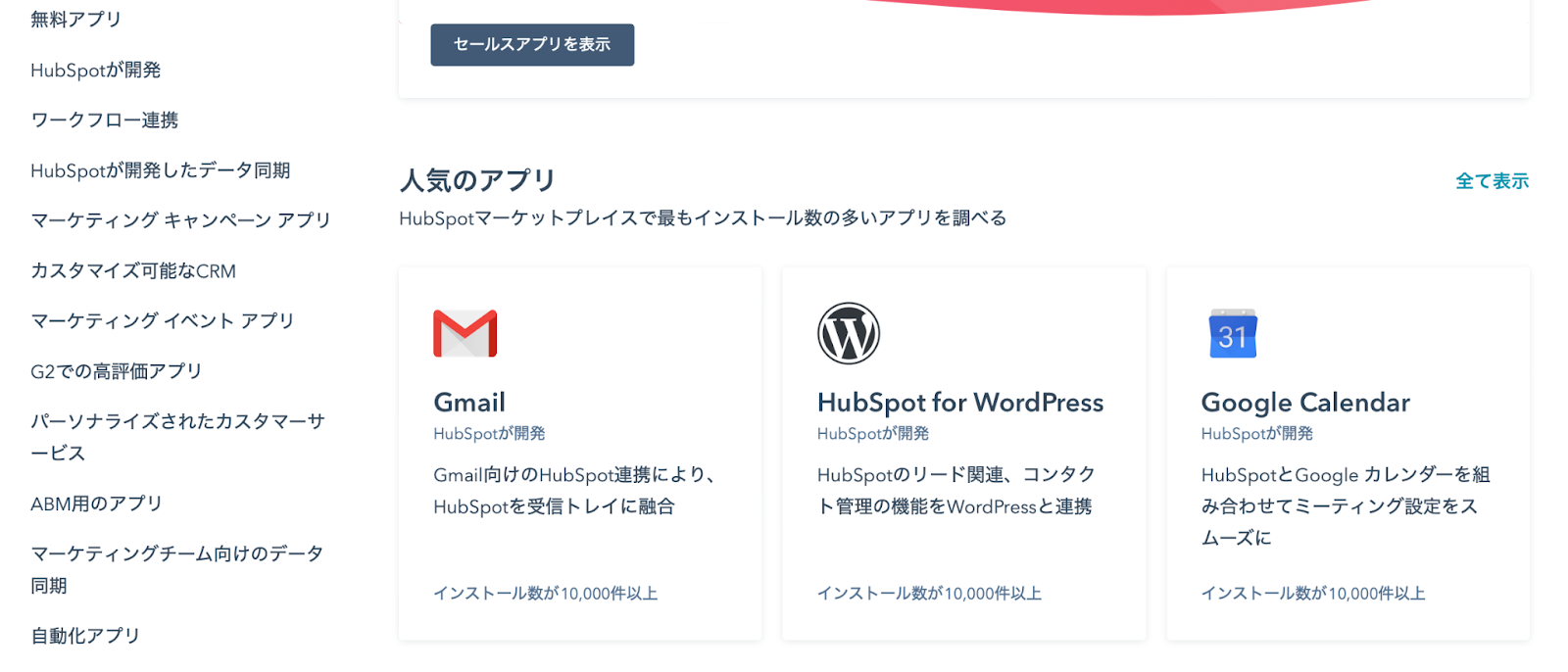
Task: Choose HubSpotが開発したデータ同期 category
Action: tap(161, 170)
